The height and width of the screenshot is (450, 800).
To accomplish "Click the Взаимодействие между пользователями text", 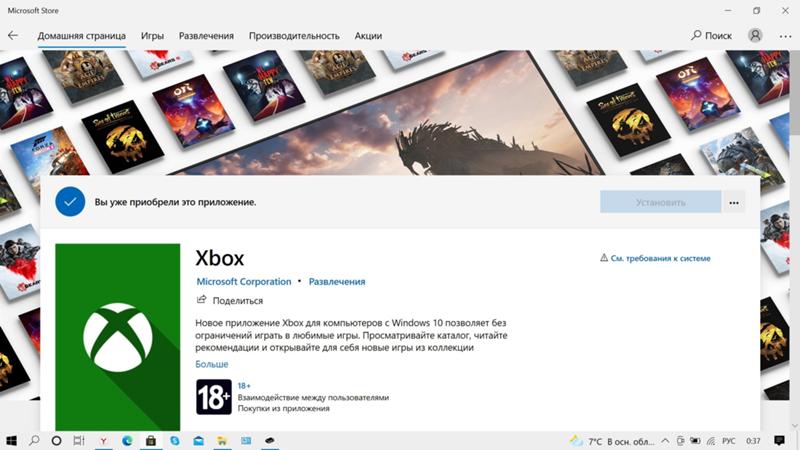I will pos(313,397).
